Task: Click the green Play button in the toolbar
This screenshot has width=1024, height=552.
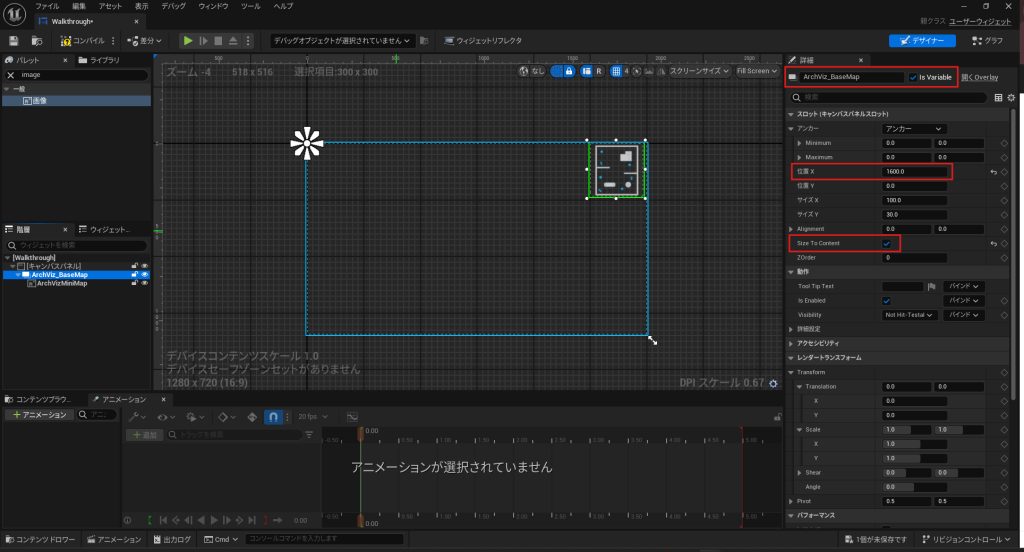Action: point(187,41)
